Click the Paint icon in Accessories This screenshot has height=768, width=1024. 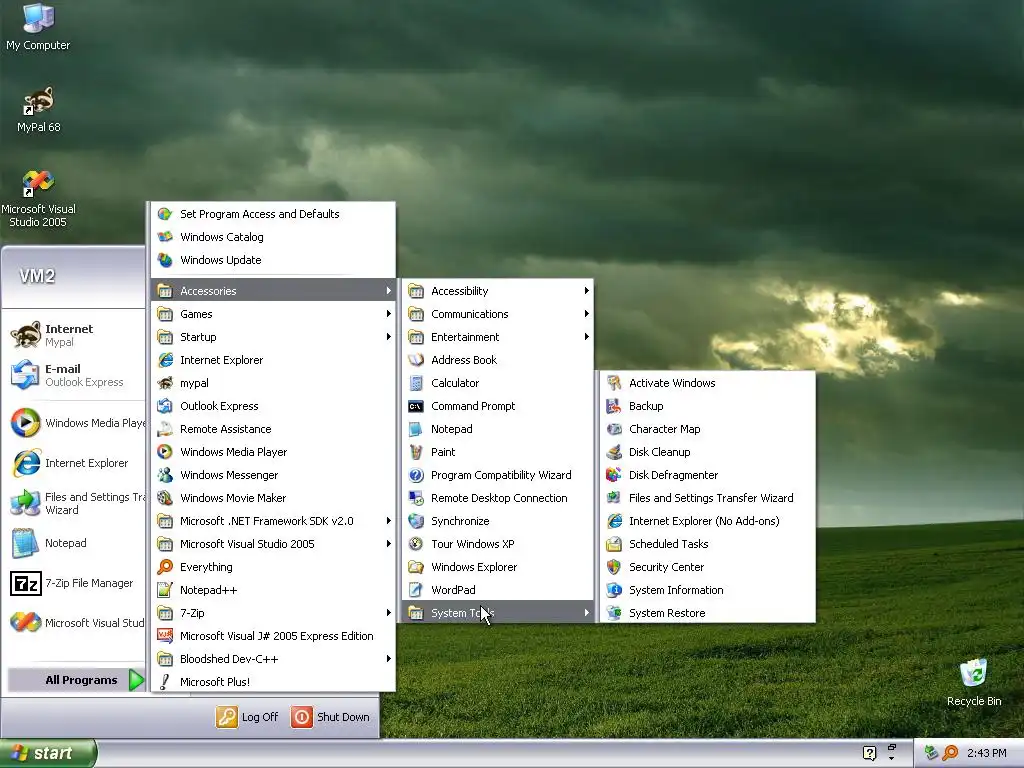click(416, 452)
